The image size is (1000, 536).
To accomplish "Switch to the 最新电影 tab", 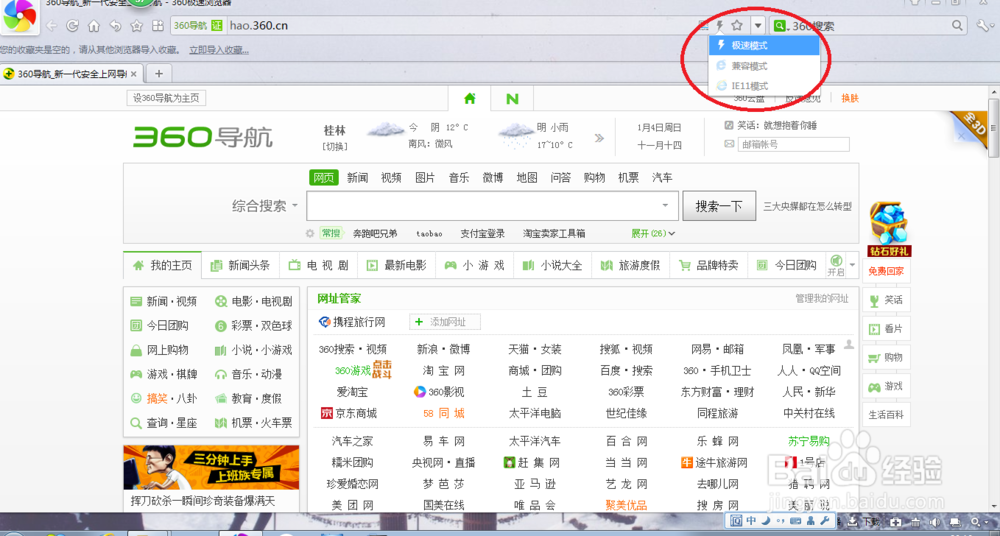I will pos(397,265).
